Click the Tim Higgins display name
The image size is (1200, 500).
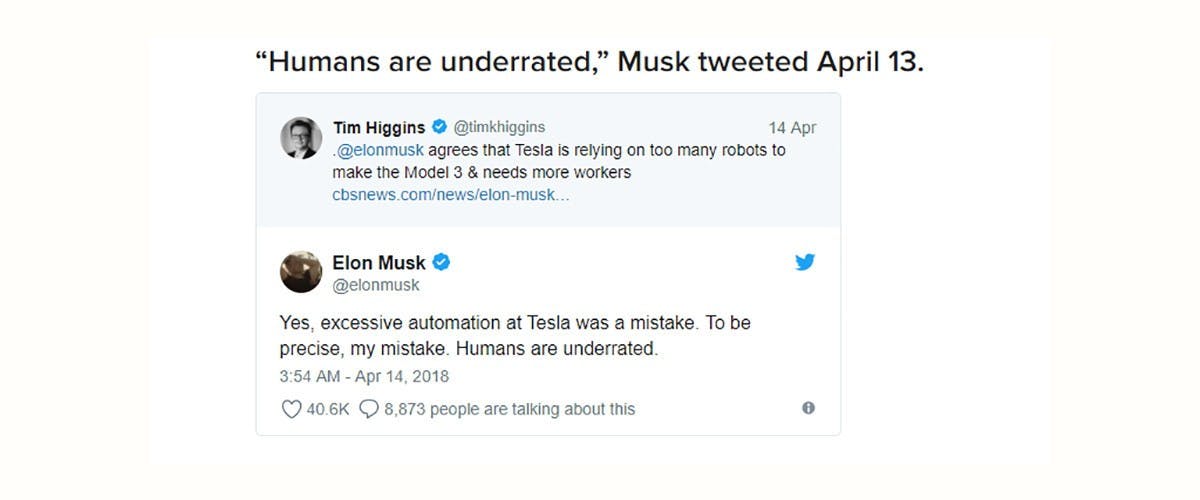[x=379, y=127]
